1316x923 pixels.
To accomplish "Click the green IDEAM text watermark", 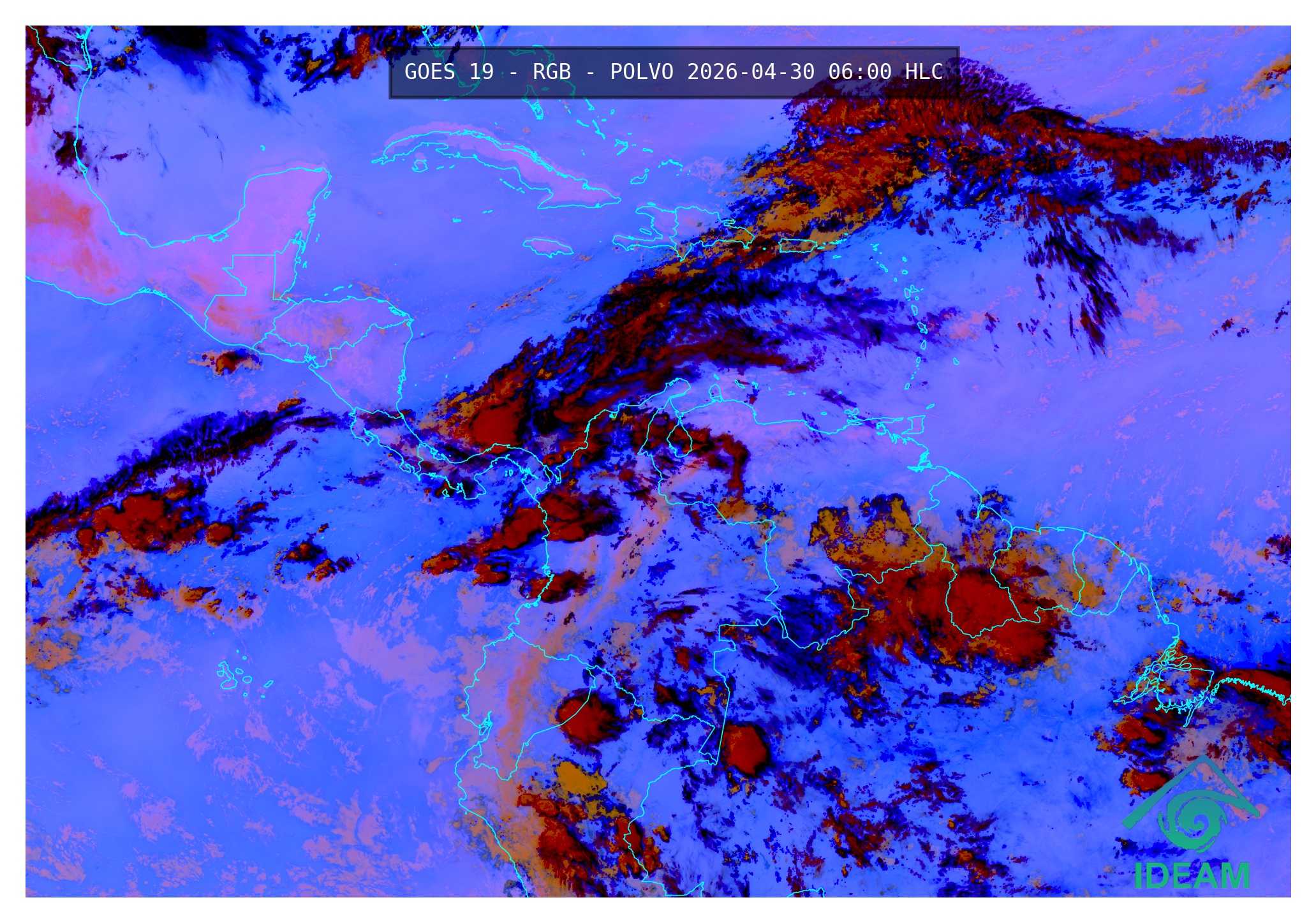I will [x=1192, y=876].
